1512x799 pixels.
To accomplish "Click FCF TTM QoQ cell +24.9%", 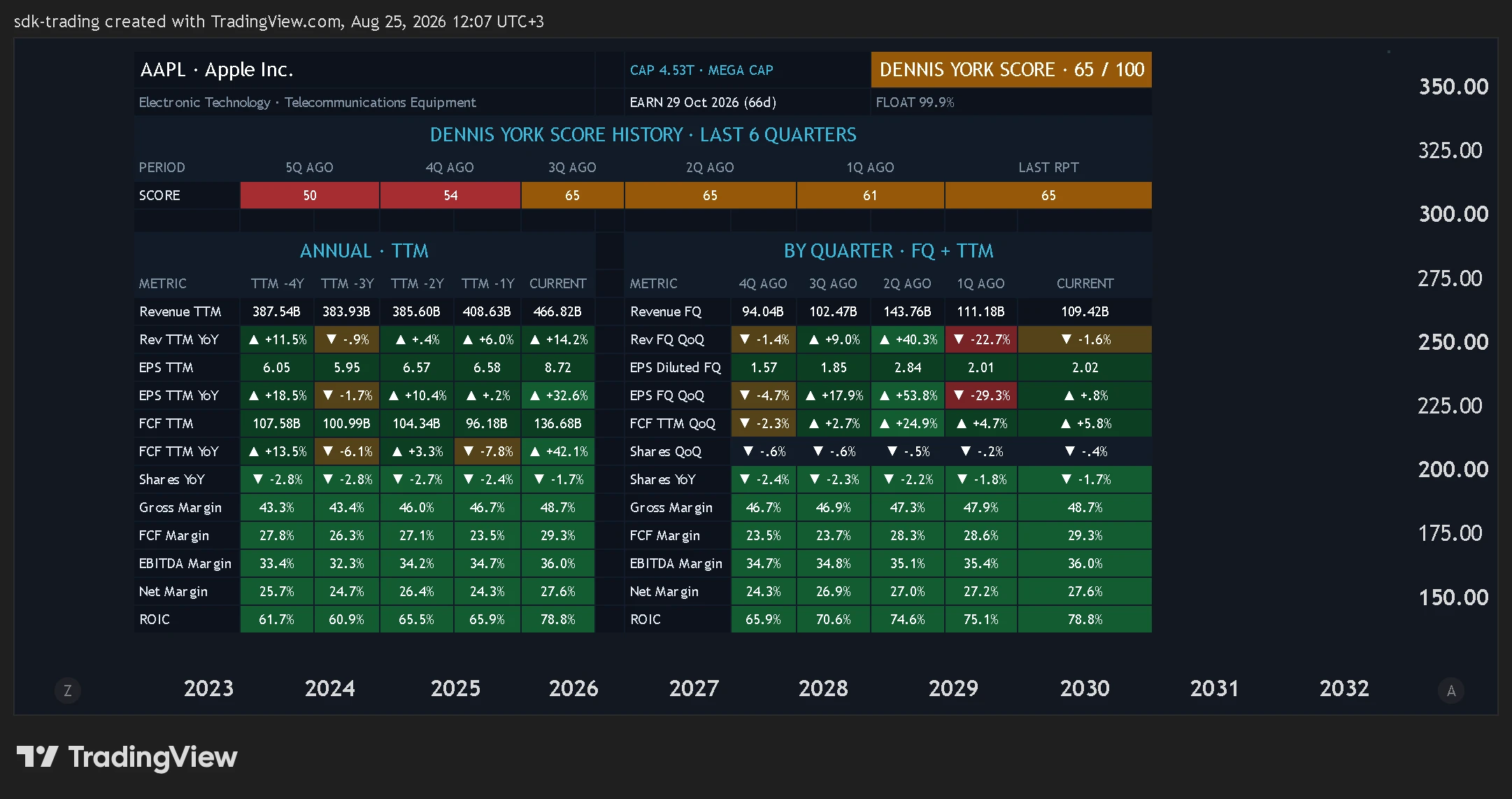I will pos(907,423).
